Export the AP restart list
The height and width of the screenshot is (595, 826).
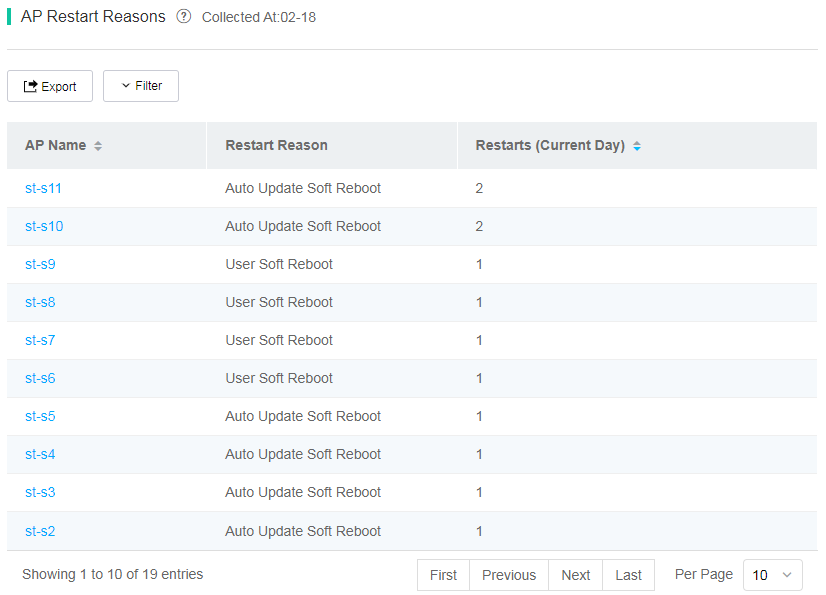click(50, 86)
